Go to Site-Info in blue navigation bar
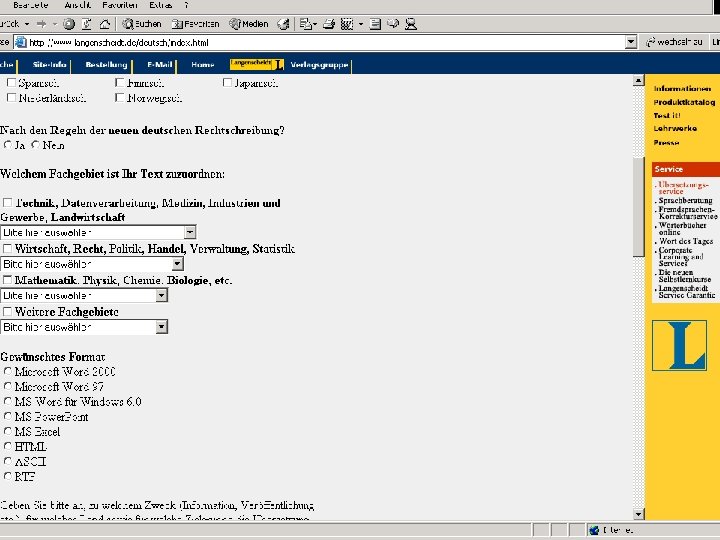 coord(50,65)
